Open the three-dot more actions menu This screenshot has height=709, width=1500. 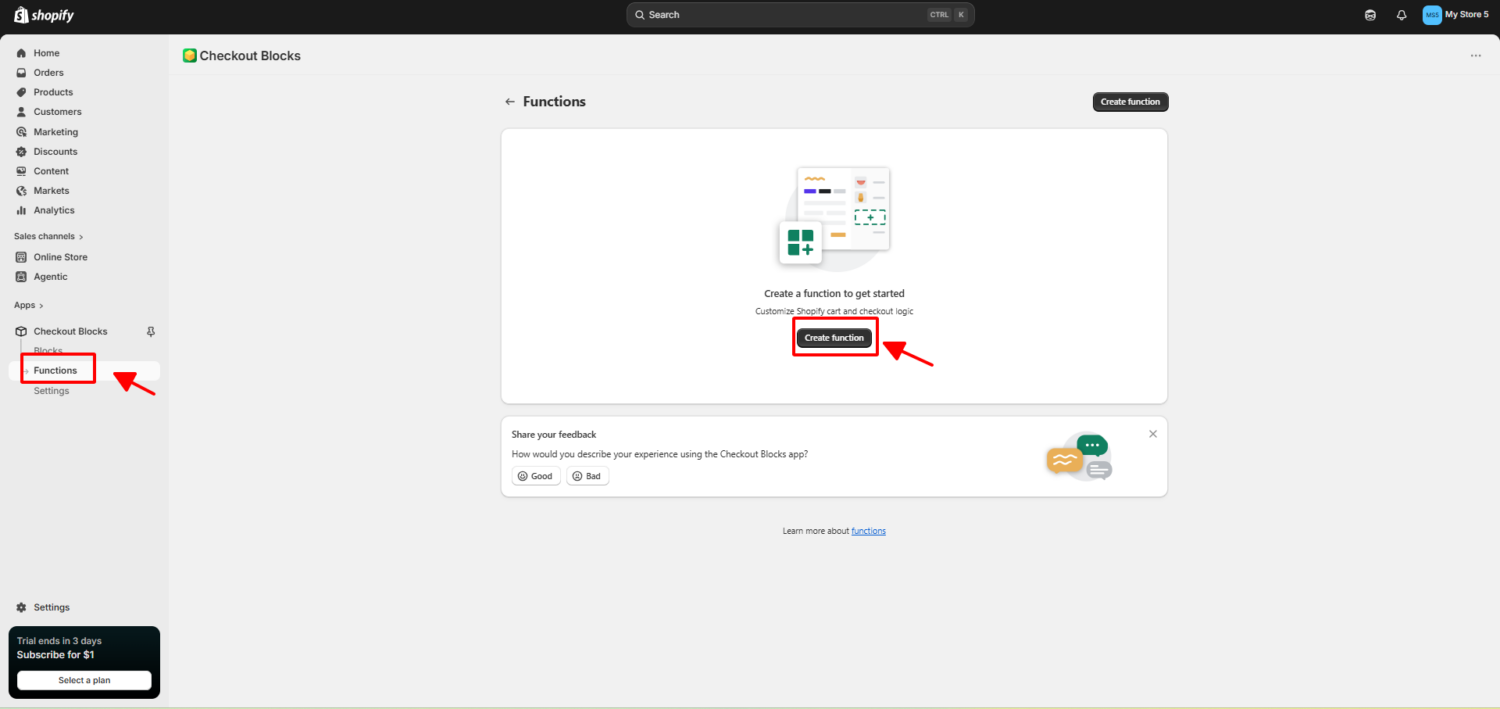[1475, 56]
